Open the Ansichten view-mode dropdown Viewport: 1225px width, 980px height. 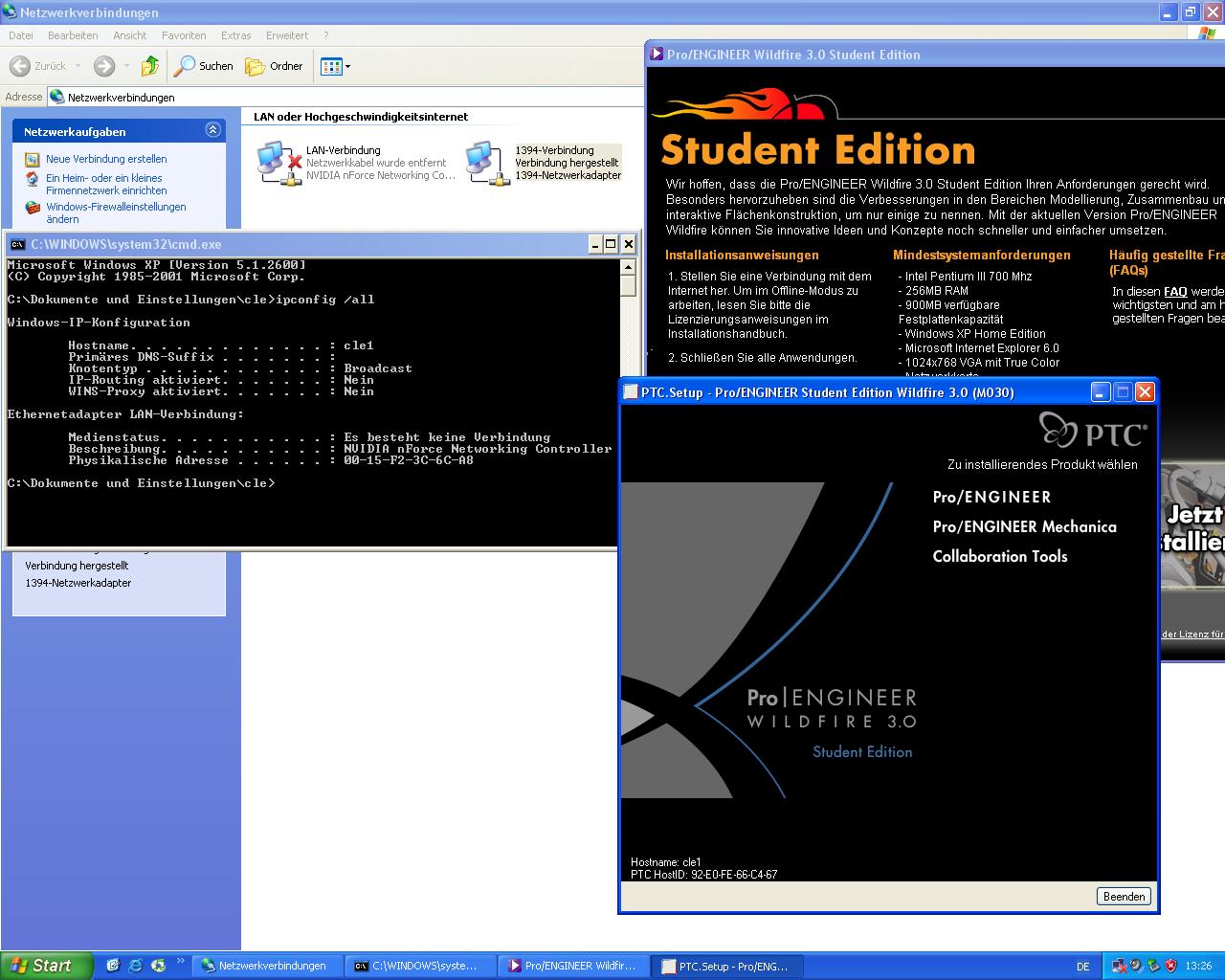click(x=336, y=66)
